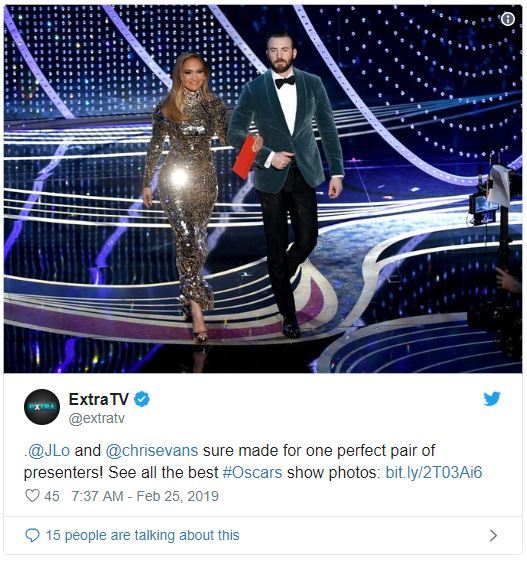
Task: Expand the conversation with the right chevron
Action: [x=493, y=535]
